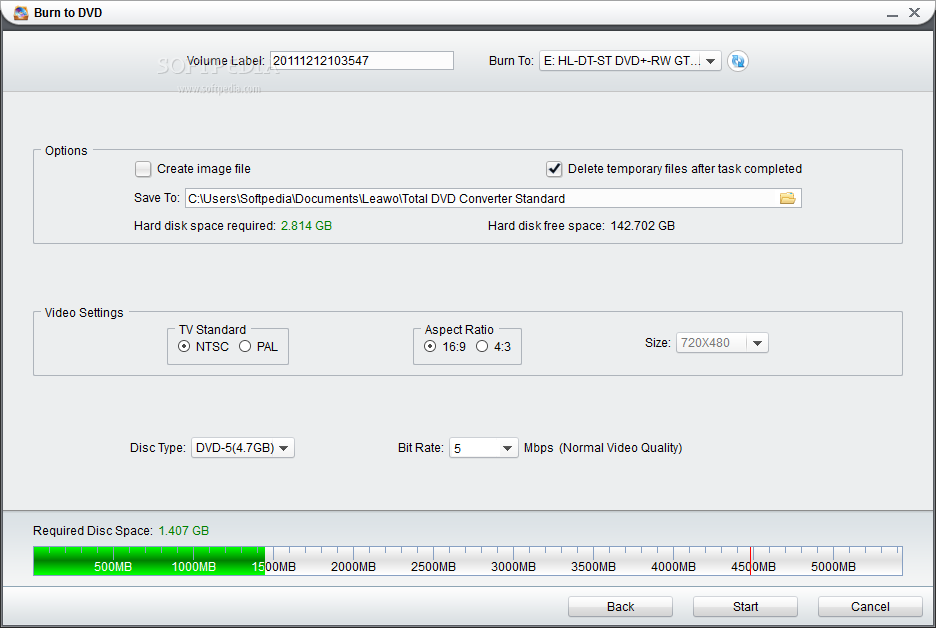Click the 3000MB mark on the scale
The width and height of the screenshot is (936, 628).
click(513, 567)
